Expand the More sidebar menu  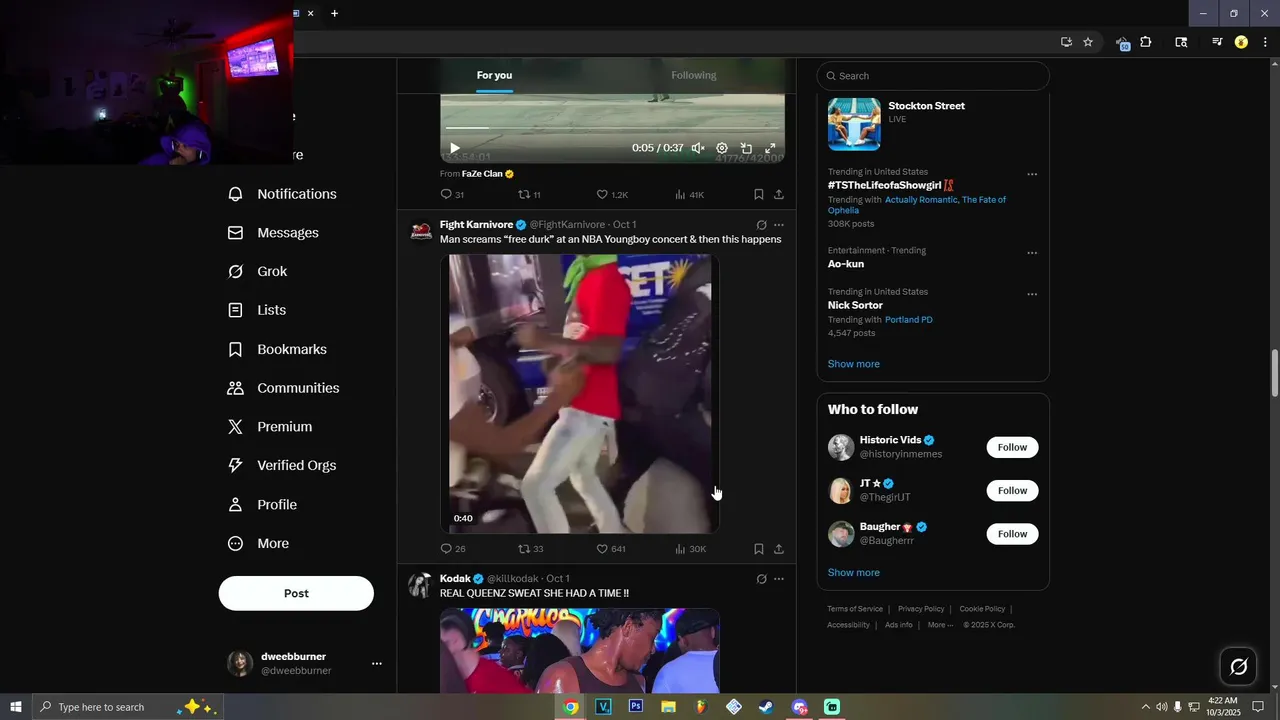coord(259,544)
